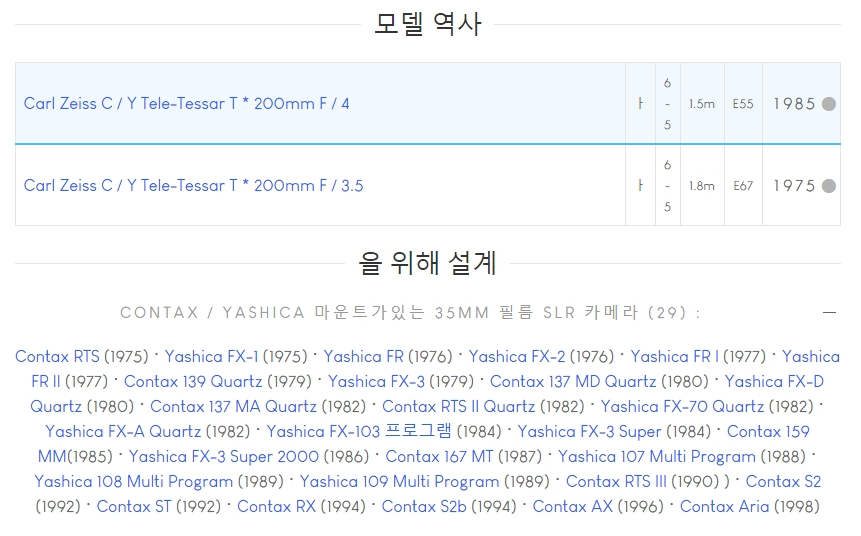The width and height of the screenshot is (861, 536).
Task: Click the gray dot beside 1985
Action: (828, 104)
